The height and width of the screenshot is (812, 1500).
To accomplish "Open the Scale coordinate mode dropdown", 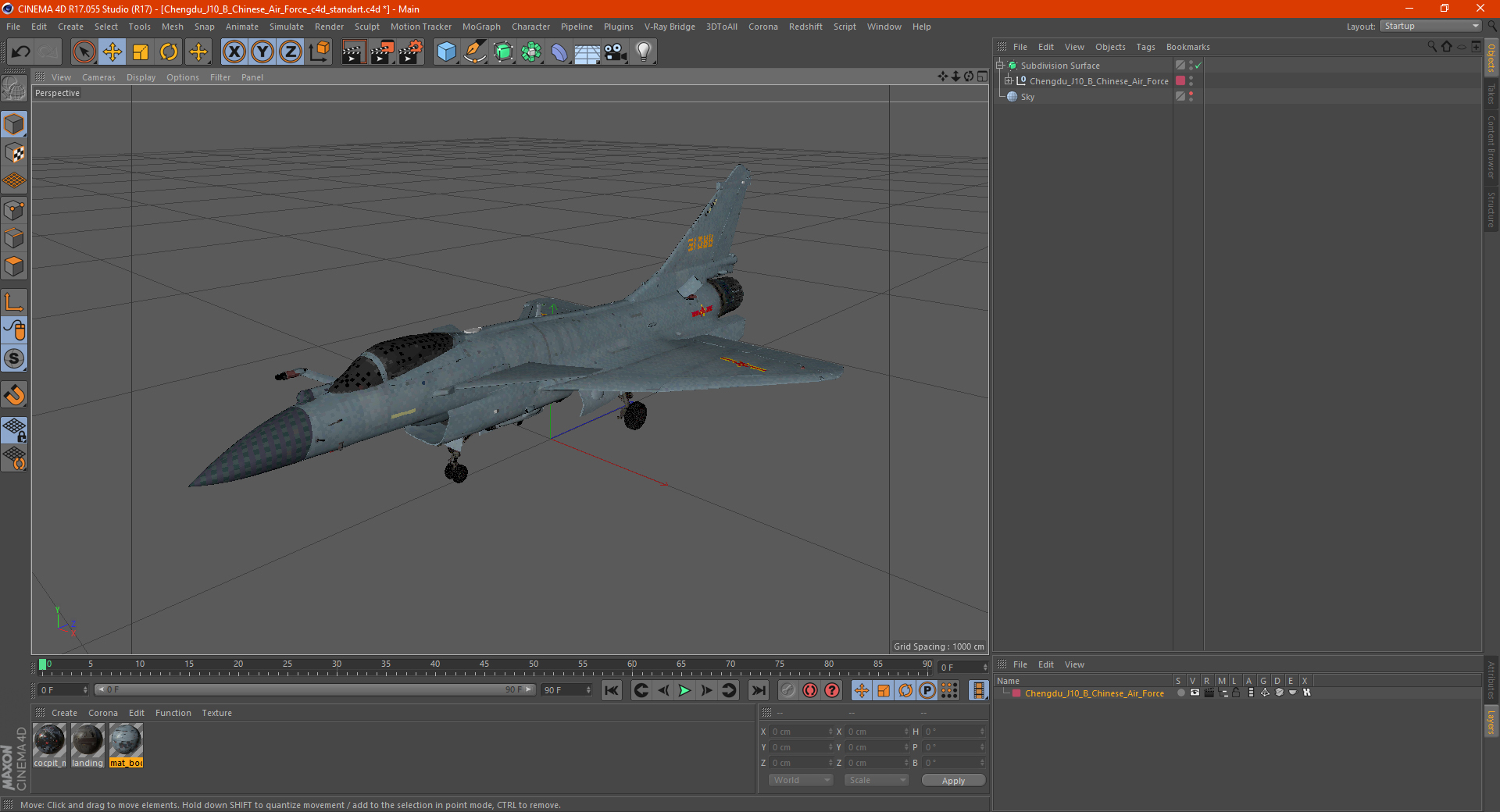I will click(x=877, y=780).
